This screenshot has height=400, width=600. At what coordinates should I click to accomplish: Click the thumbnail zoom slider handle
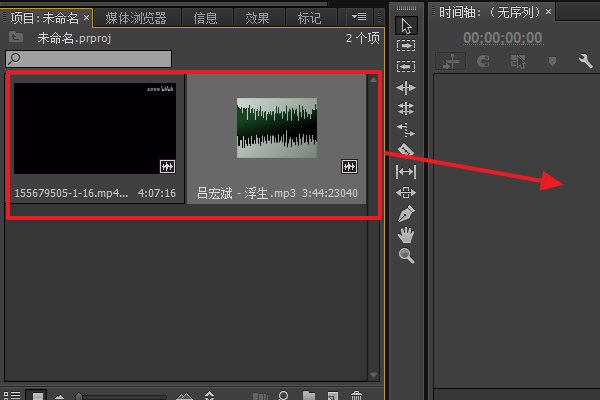(x=79, y=396)
